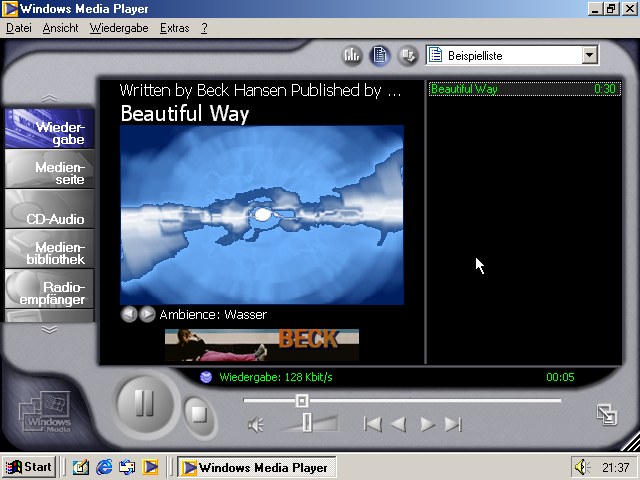Screen dimensions: 640x480
Task: Toggle playlist pane icon
Action: [x=380, y=55]
